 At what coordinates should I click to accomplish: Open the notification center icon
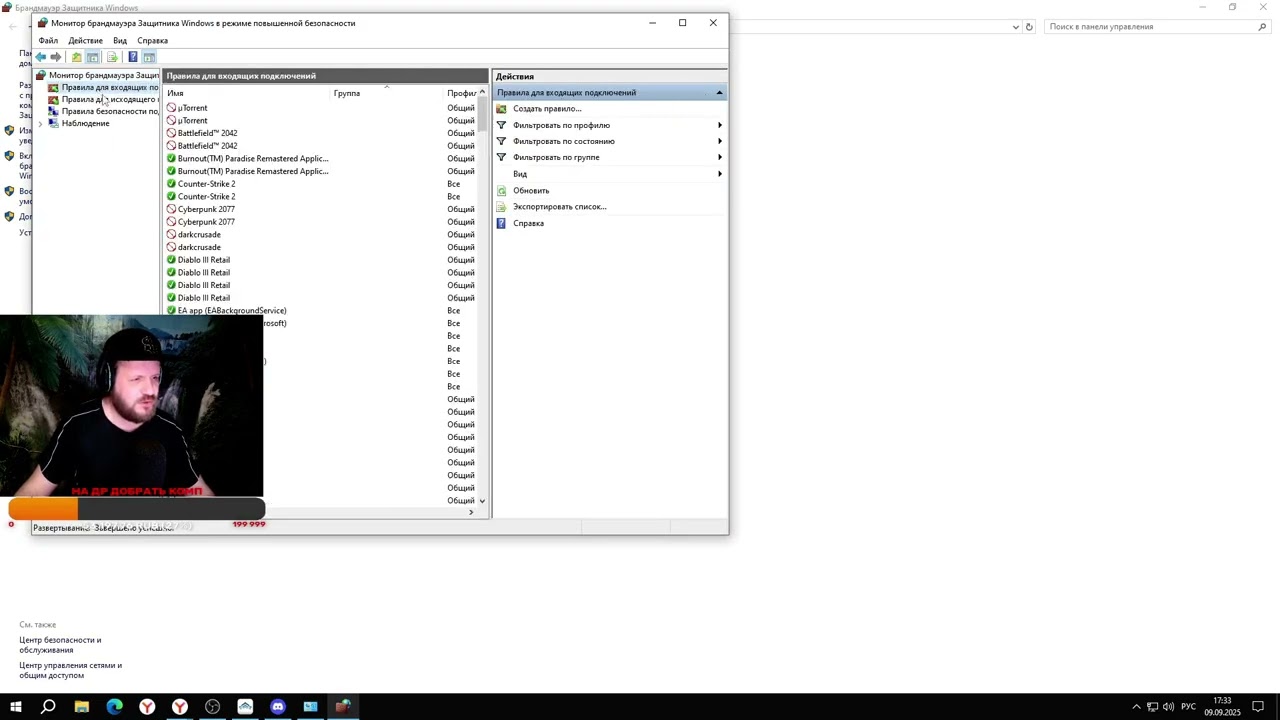[x=1258, y=707]
